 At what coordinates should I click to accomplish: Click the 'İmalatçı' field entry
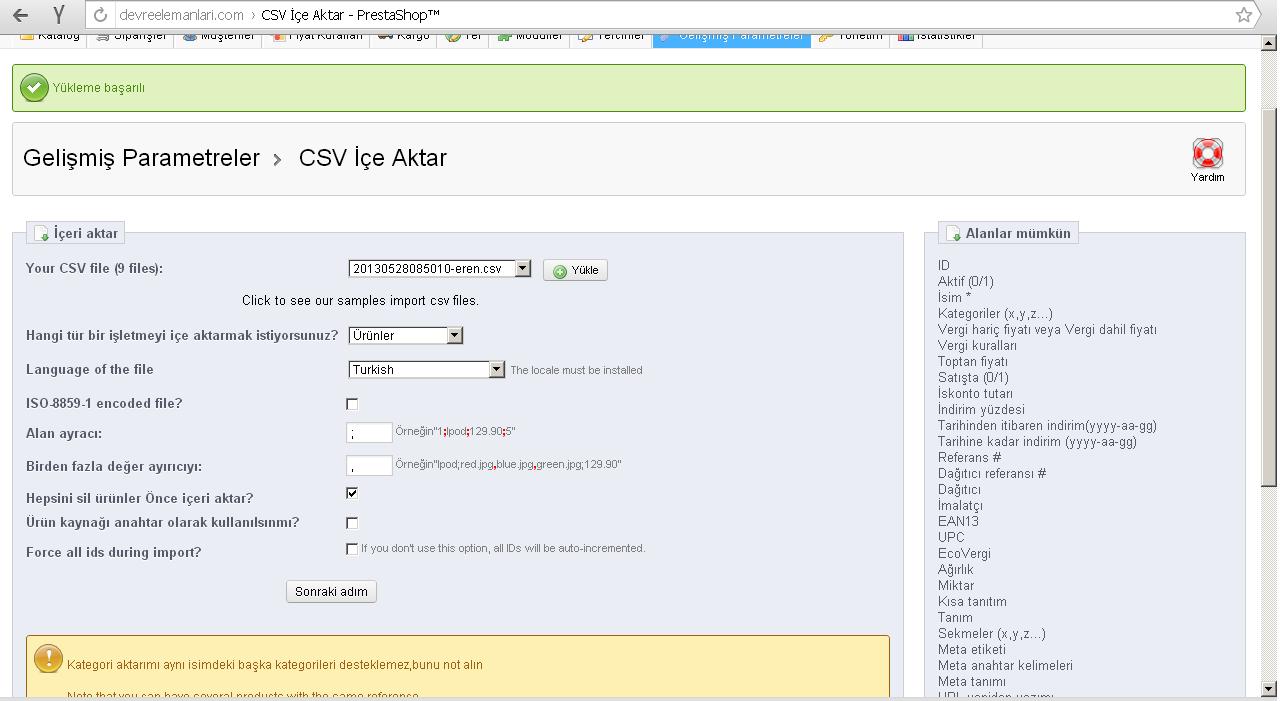[960, 506]
